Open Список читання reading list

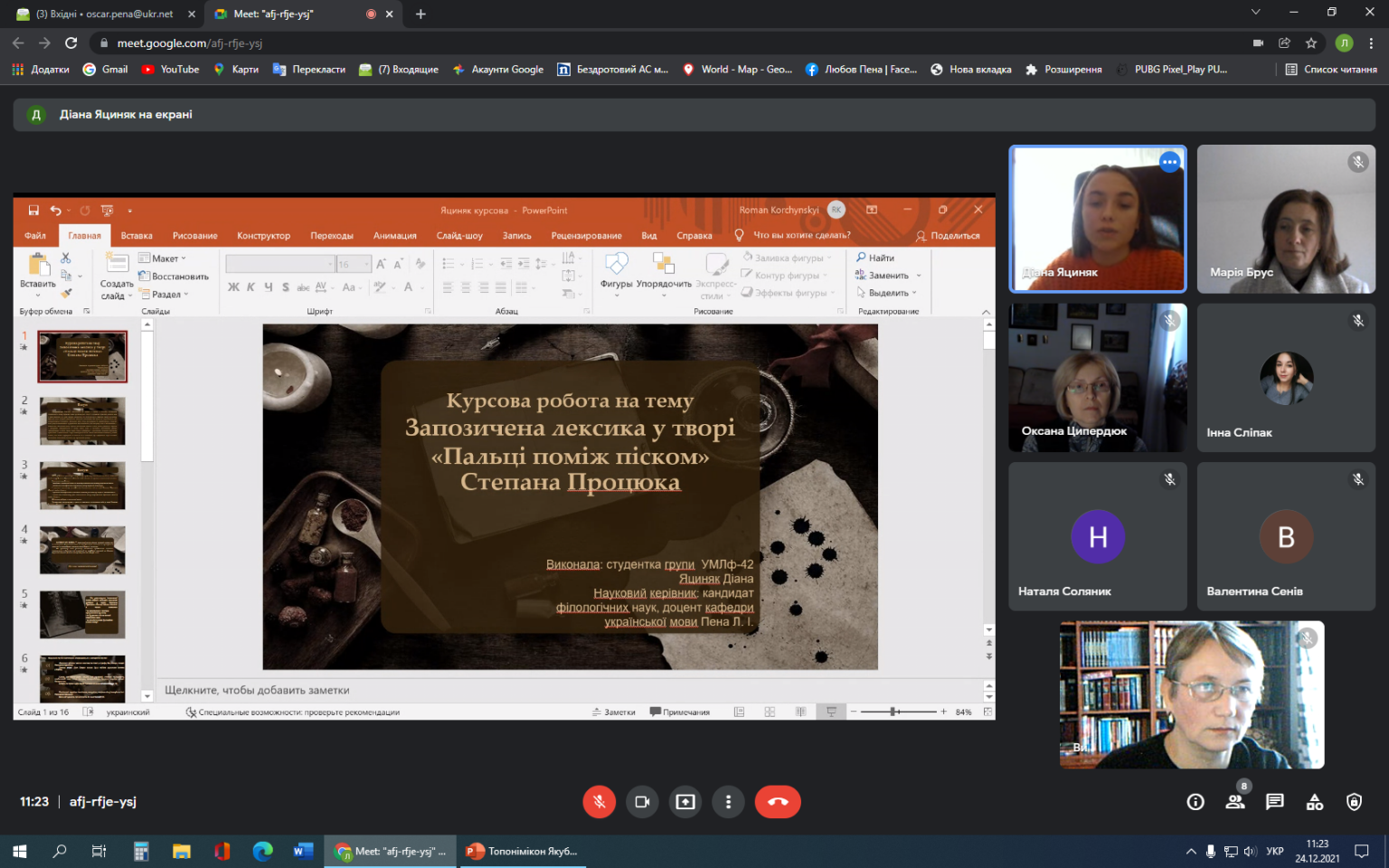[x=1330, y=69]
